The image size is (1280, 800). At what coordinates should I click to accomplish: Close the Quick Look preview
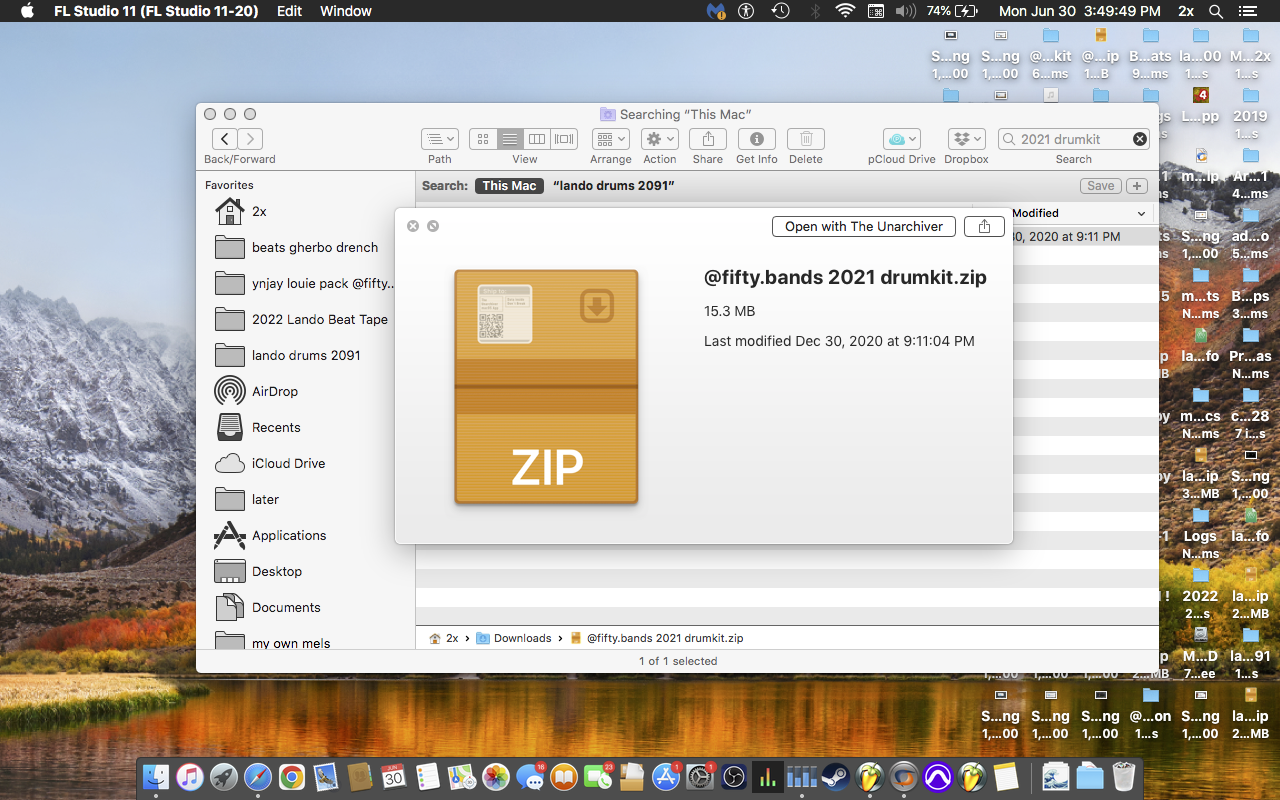(x=413, y=226)
